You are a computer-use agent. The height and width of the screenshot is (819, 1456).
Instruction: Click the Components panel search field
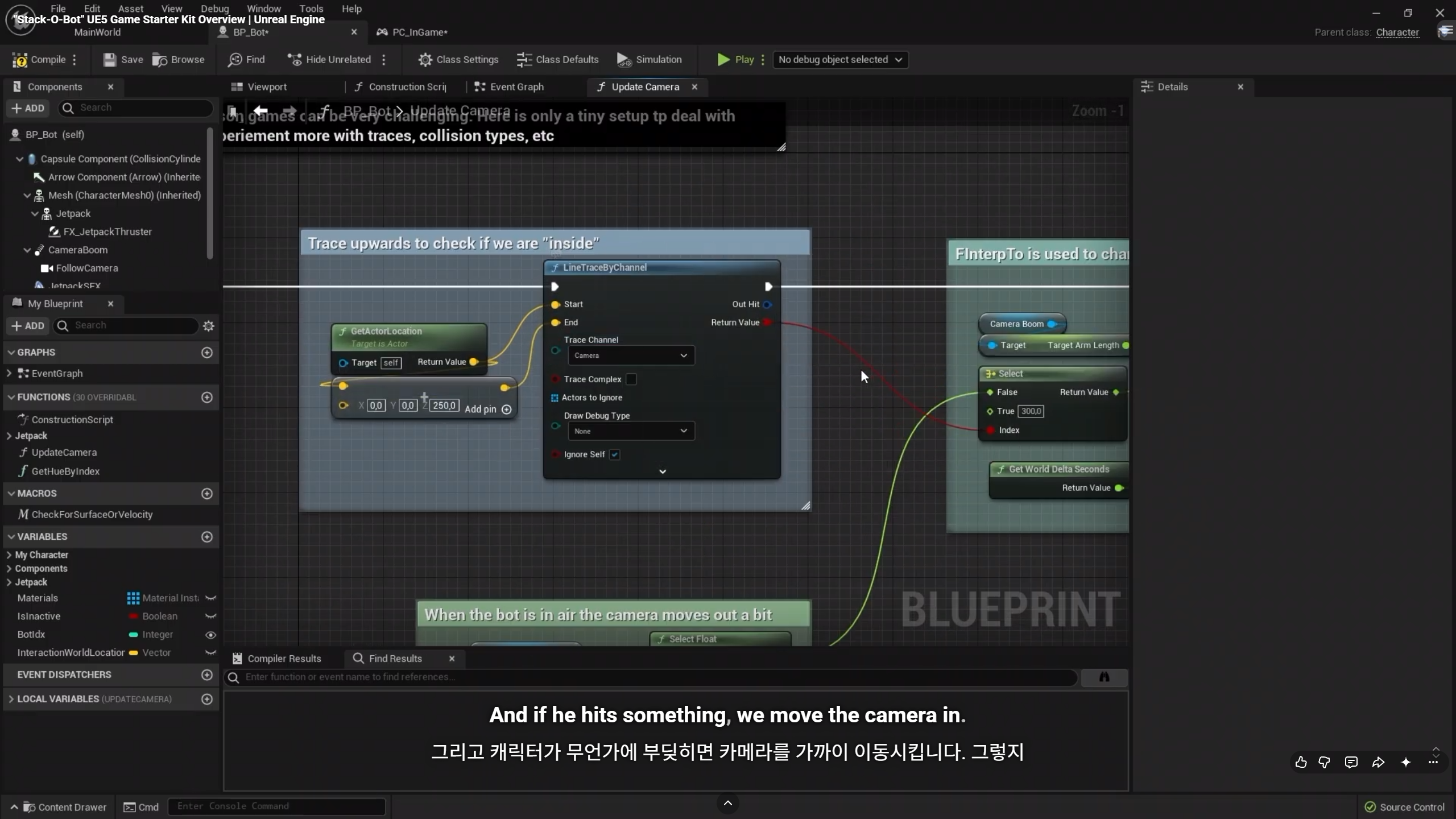136,108
